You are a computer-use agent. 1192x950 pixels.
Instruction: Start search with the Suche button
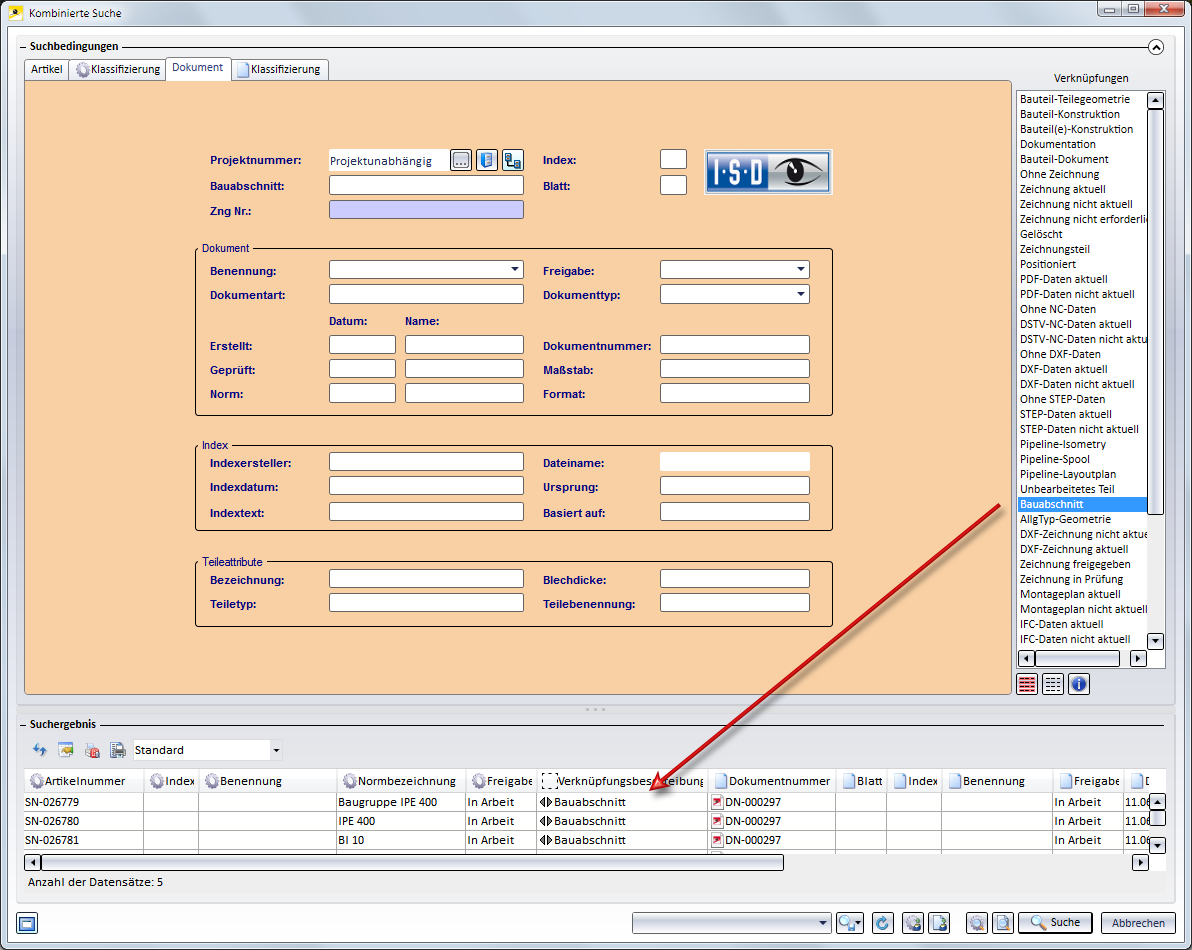[x=1055, y=923]
